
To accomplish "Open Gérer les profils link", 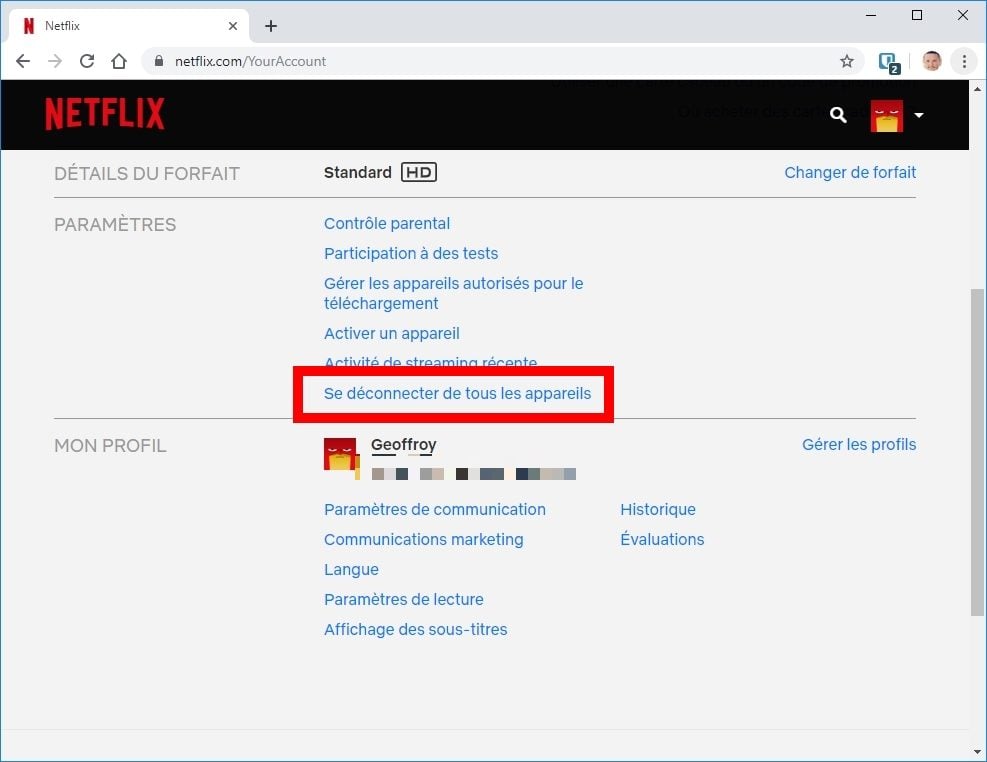I will [859, 444].
